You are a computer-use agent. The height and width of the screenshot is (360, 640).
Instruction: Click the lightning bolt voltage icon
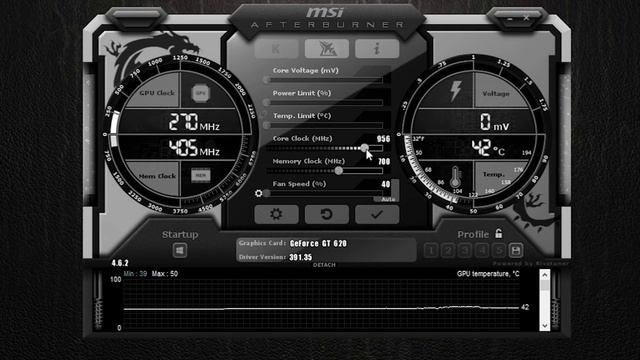(x=456, y=91)
